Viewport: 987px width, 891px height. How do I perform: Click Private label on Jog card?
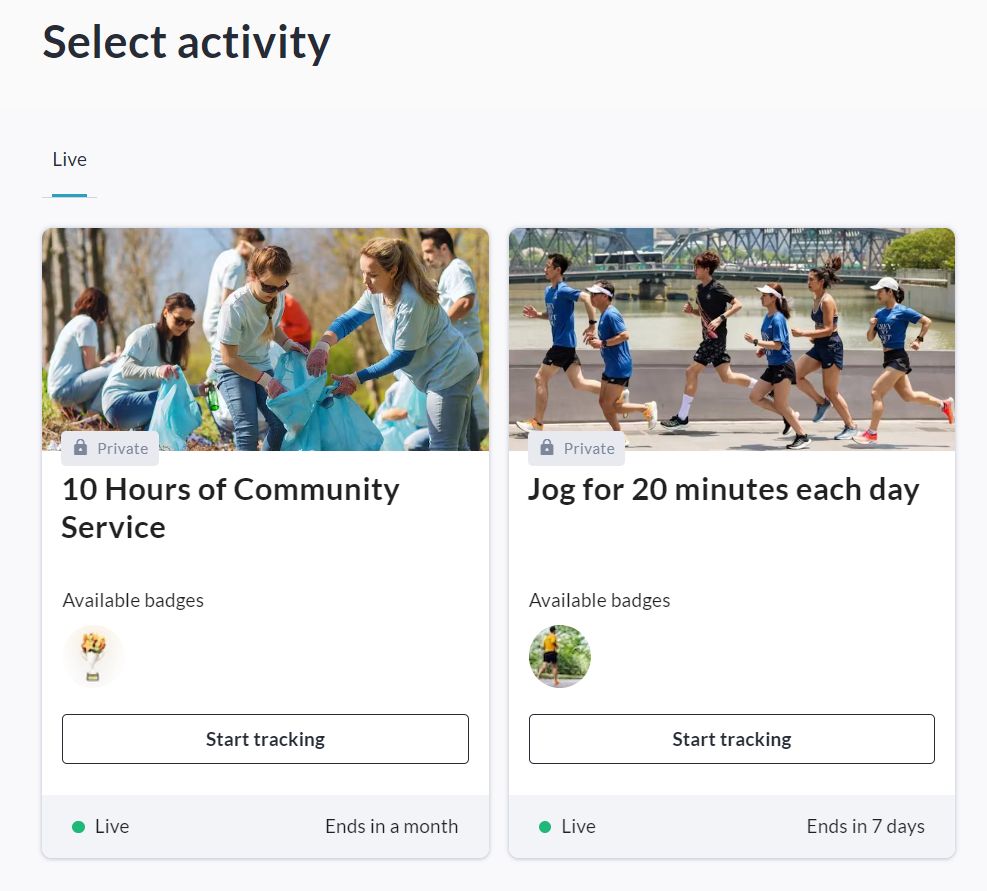[589, 449]
